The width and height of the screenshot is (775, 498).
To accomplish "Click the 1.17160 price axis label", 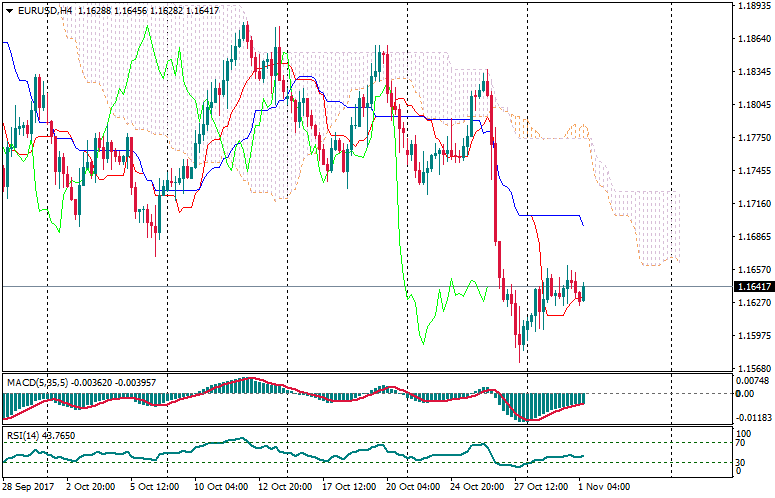I will 754,204.
